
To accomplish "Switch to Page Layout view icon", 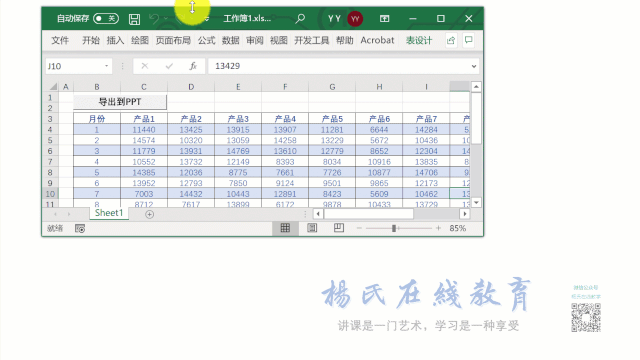I will (x=312, y=228).
